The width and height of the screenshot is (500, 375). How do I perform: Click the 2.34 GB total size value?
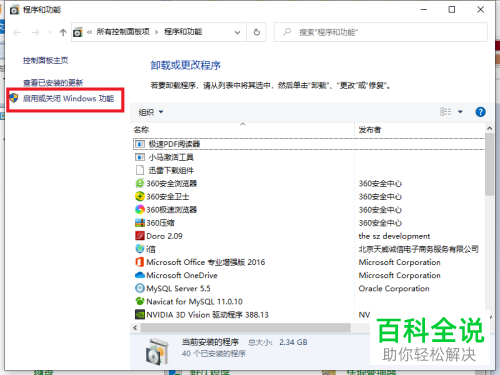pos(293,342)
